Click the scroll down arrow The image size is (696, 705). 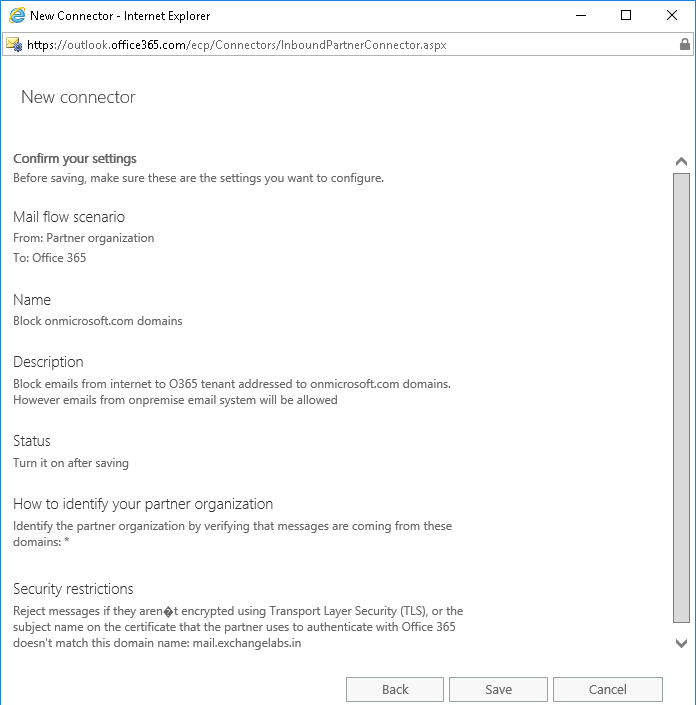681,643
